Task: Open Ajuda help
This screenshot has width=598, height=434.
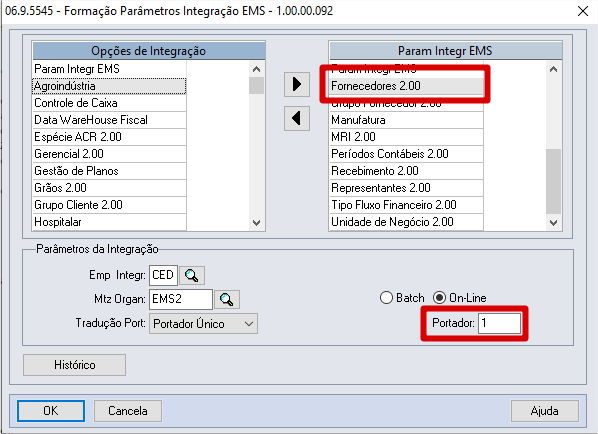Action: tap(545, 411)
